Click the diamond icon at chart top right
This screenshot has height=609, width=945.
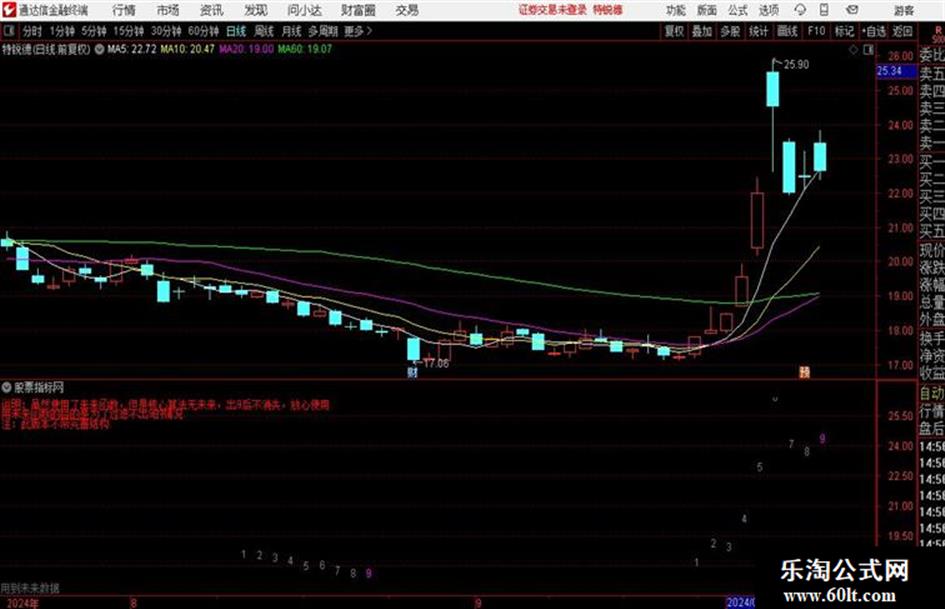(853, 50)
